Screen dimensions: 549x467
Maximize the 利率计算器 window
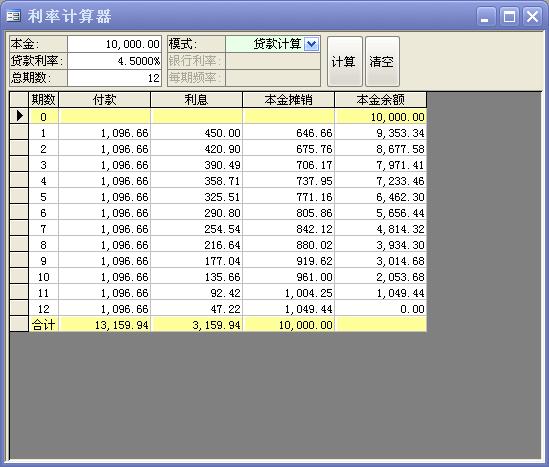tap(509, 16)
